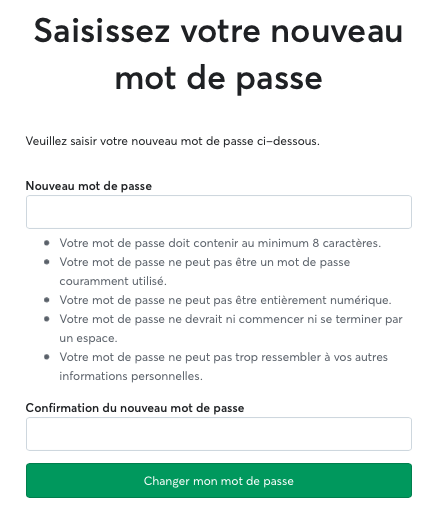Click the bullet dot before the espace rule

click(47, 319)
